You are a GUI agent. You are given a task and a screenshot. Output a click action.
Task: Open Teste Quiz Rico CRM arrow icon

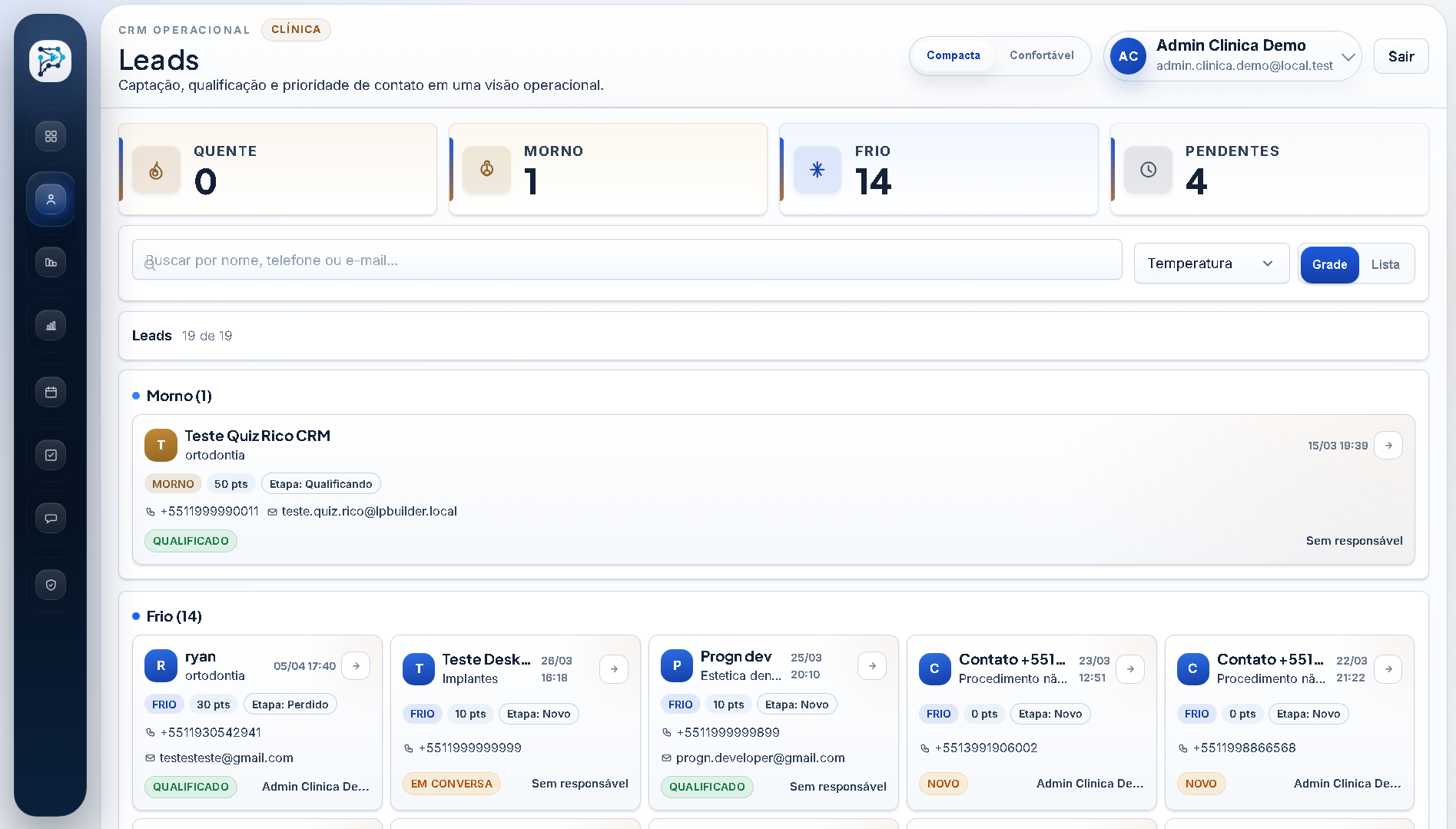[1388, 446]
